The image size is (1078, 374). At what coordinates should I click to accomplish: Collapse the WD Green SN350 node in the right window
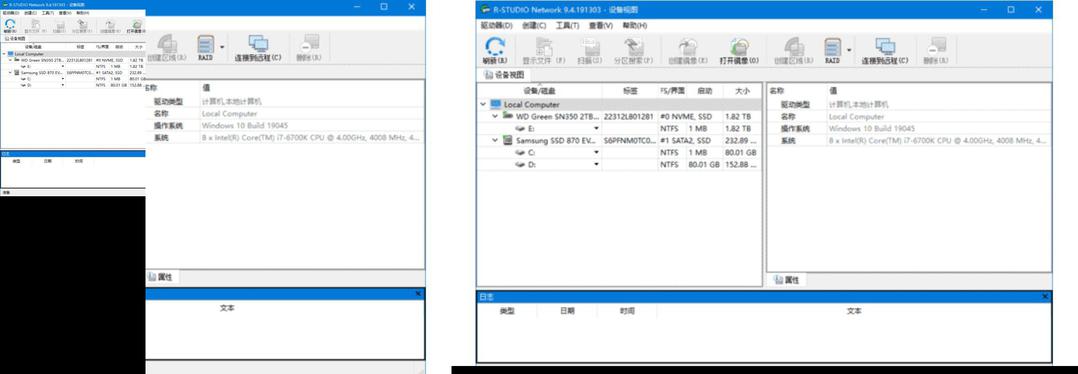pos(494,116)
